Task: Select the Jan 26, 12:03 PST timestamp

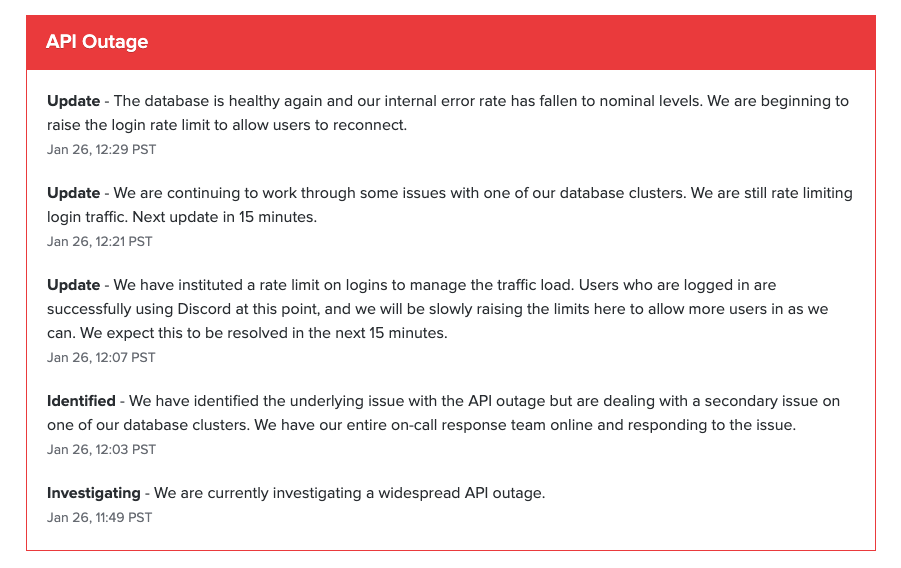Action: click(x=101, y=450)
